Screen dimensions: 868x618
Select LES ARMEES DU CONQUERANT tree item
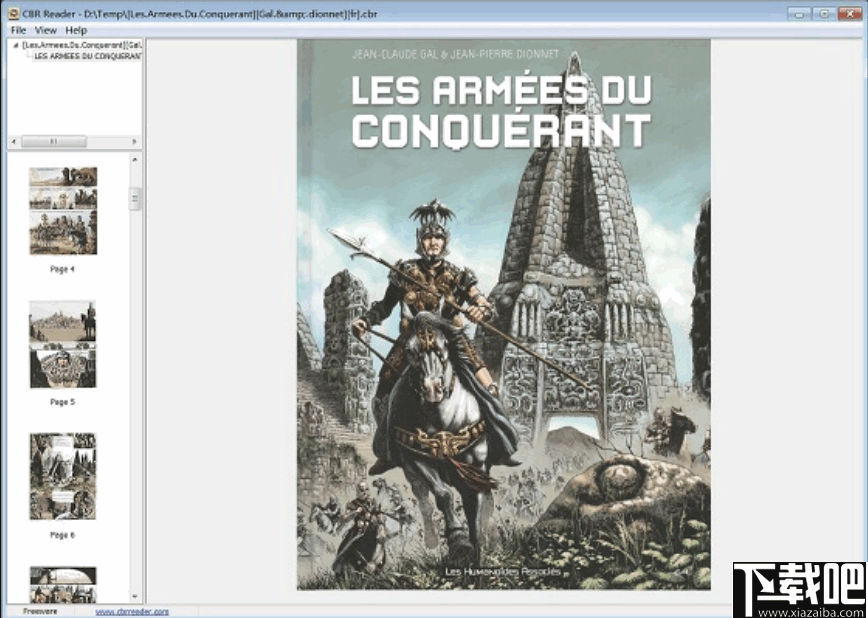87,56
